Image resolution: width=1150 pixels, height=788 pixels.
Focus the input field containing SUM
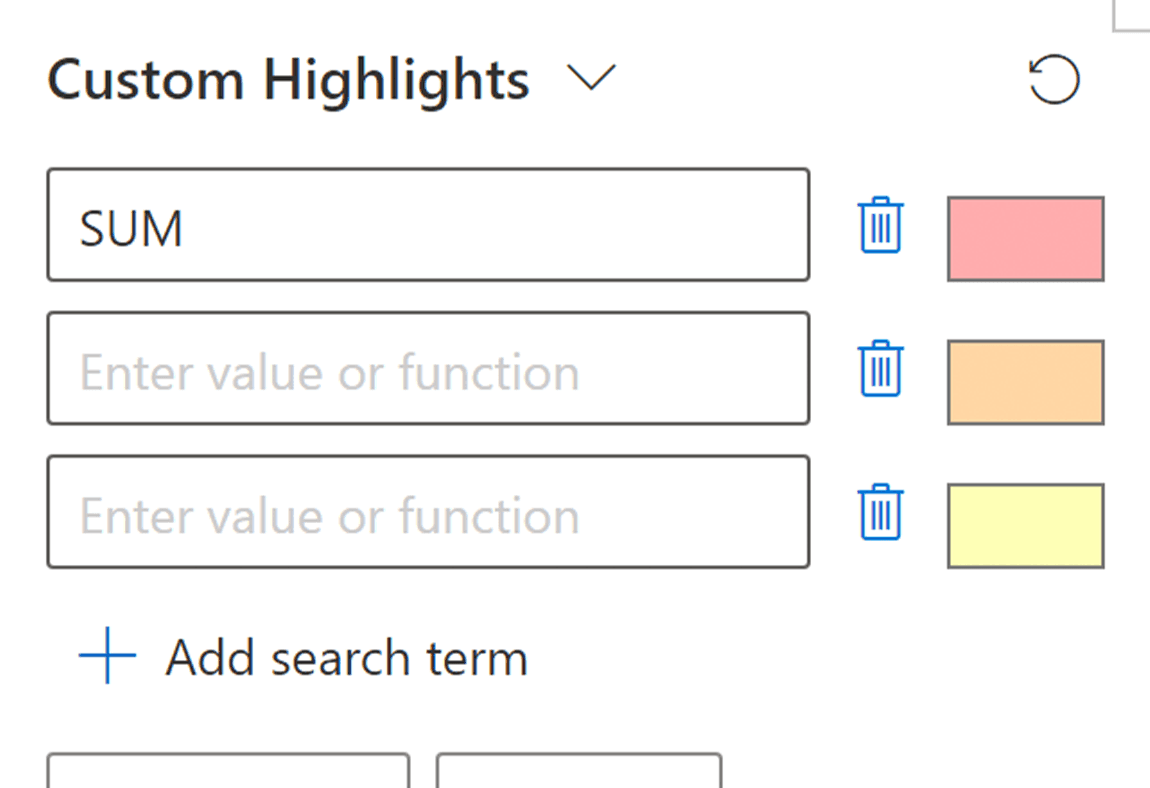tap(428, 225)
